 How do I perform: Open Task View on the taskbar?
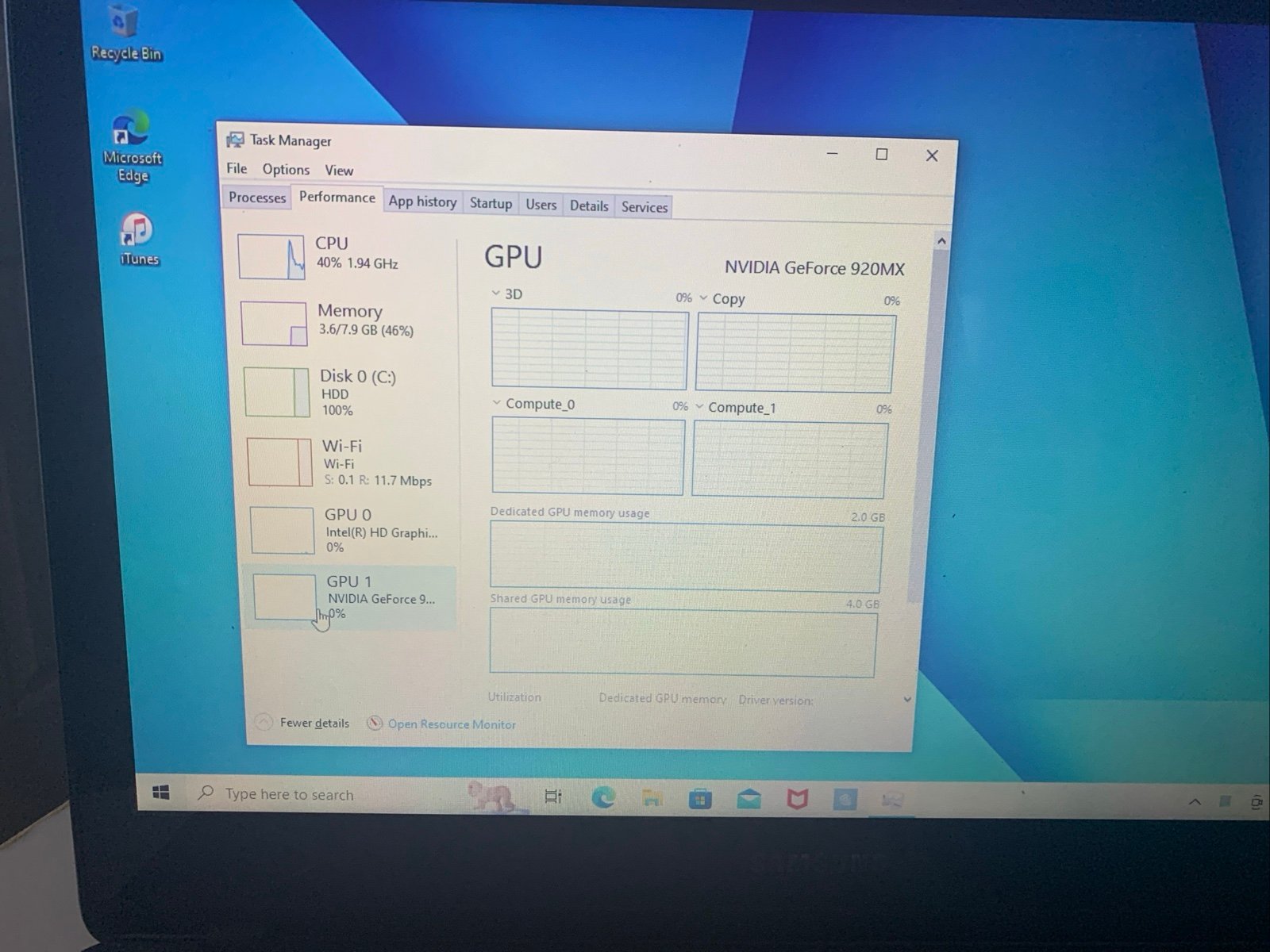coord(553,797)
